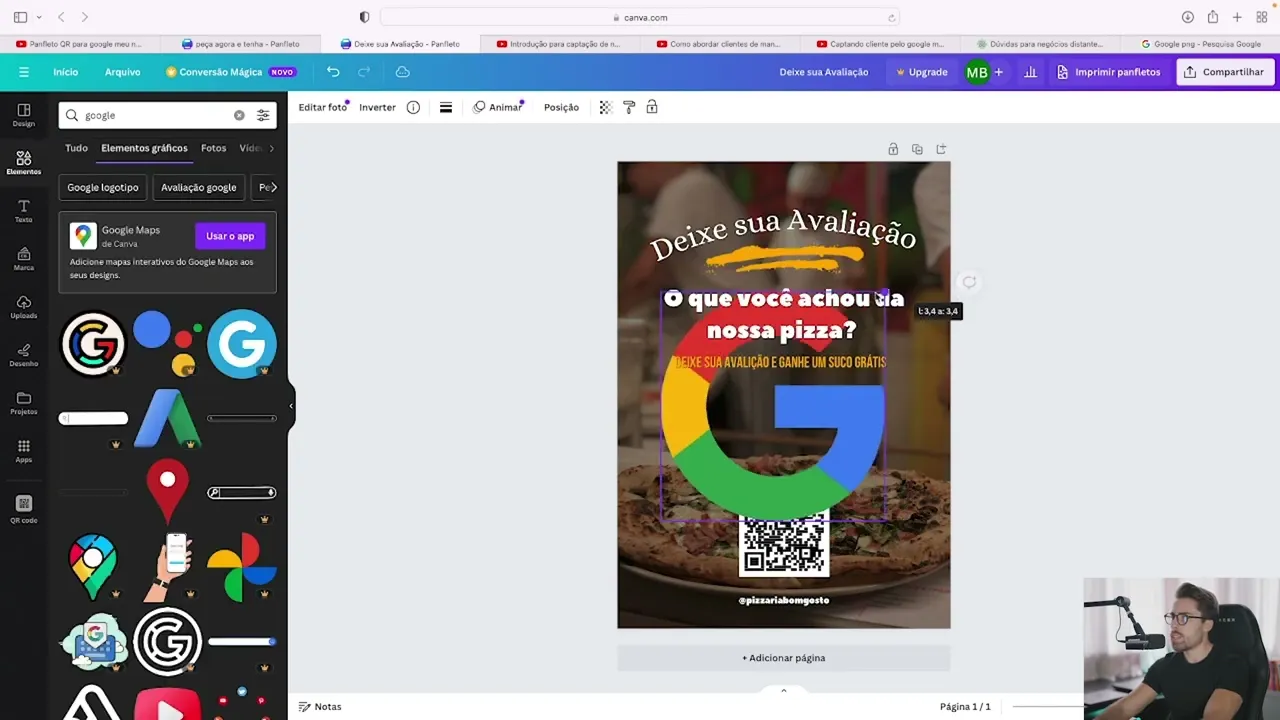Image resolution: width=1280 pixels, height=720 pixels.
Task: Collapse the side panel handle
Action: [291, 405]
